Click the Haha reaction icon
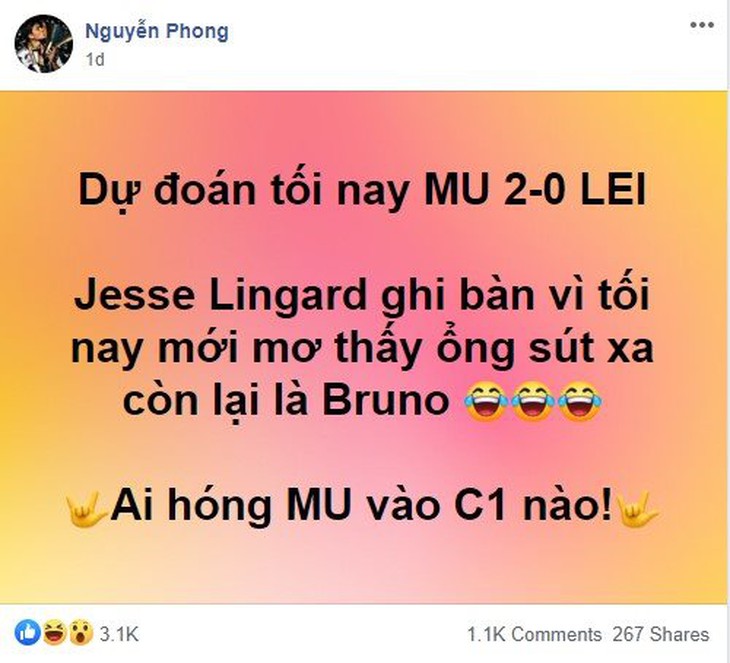 pyautogui.click(x=54, y=633)
